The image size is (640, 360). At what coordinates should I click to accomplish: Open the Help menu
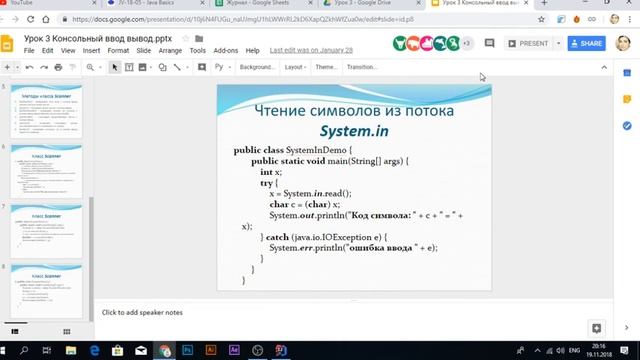point(252,51)
